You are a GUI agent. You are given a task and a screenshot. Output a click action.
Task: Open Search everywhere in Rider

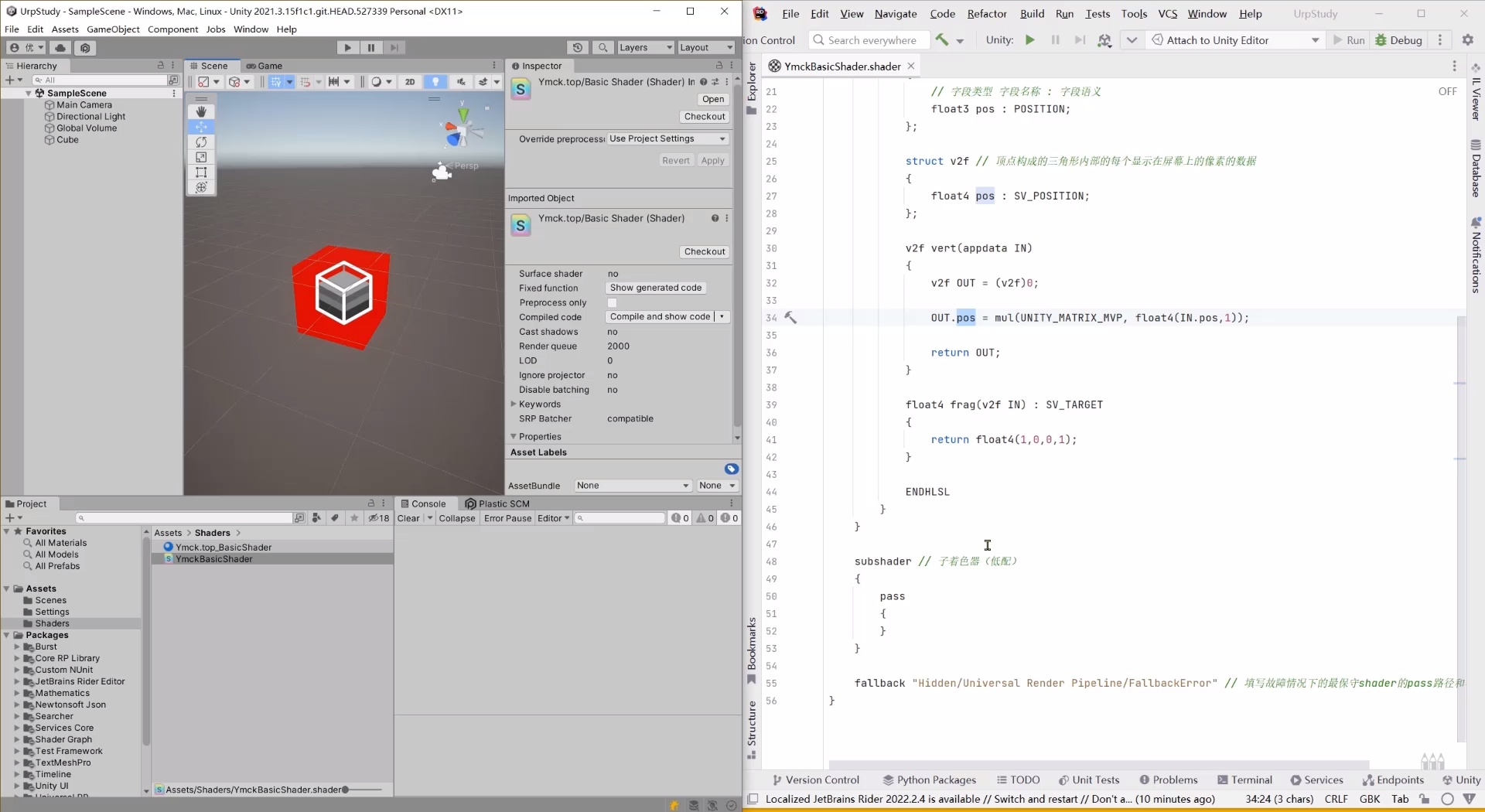click(868, 39)
